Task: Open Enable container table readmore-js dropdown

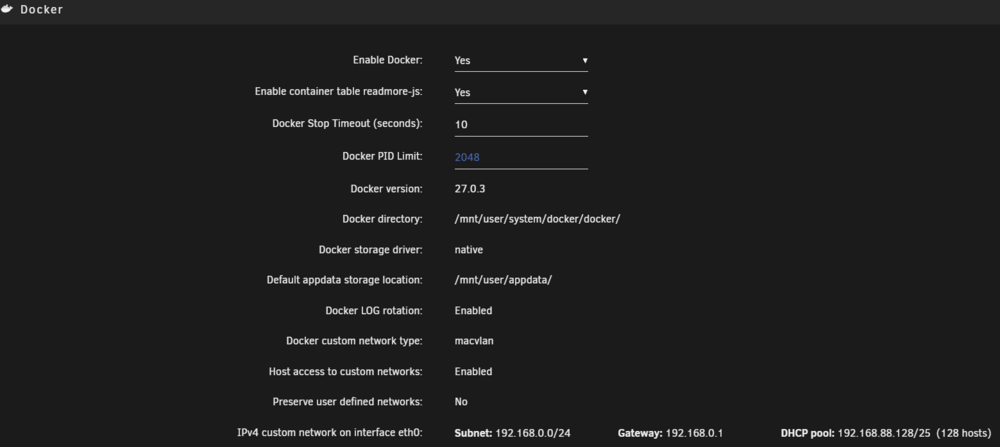Action: point(521,92)
